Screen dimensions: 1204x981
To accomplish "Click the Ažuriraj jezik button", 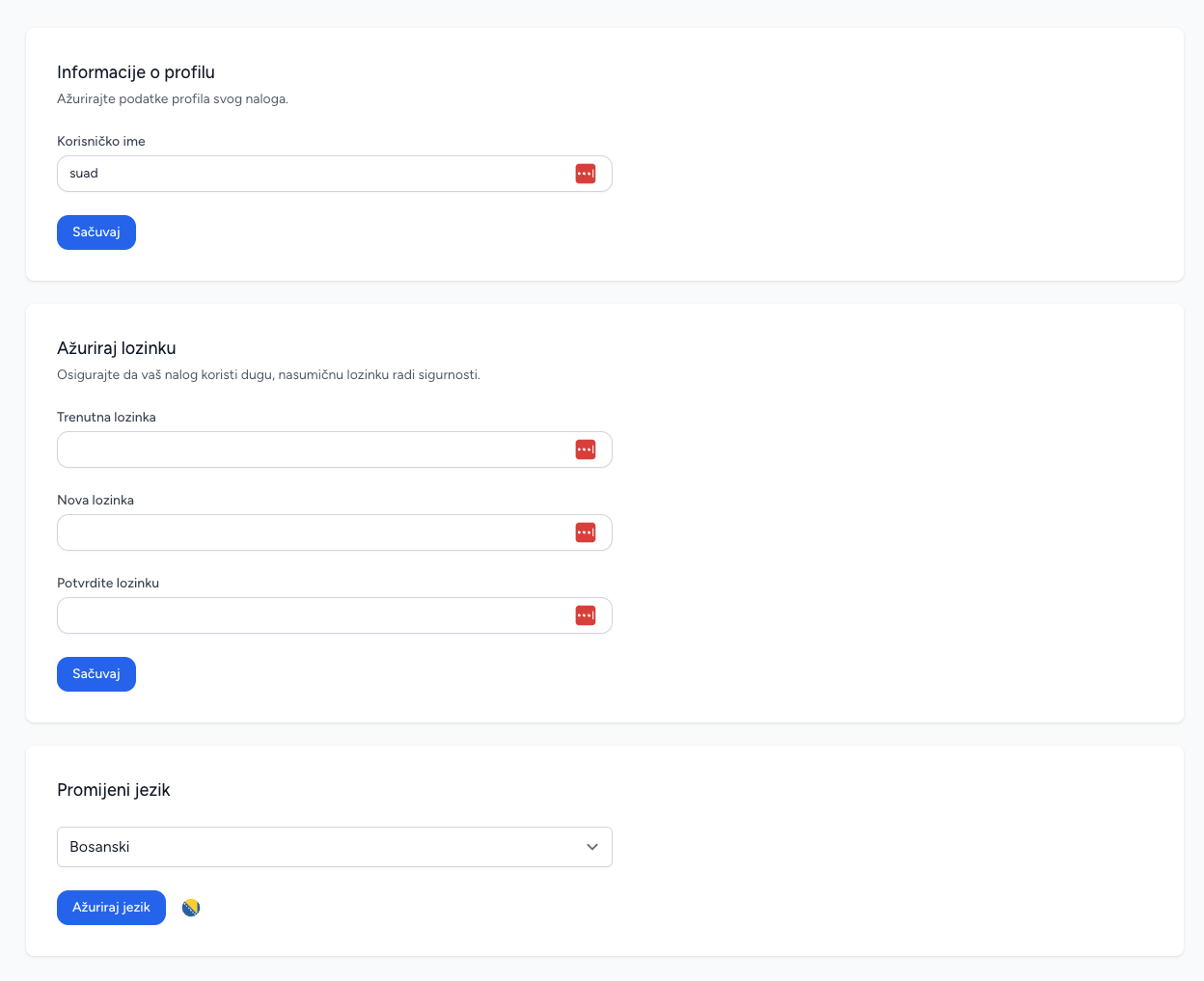I will point(111,908).
